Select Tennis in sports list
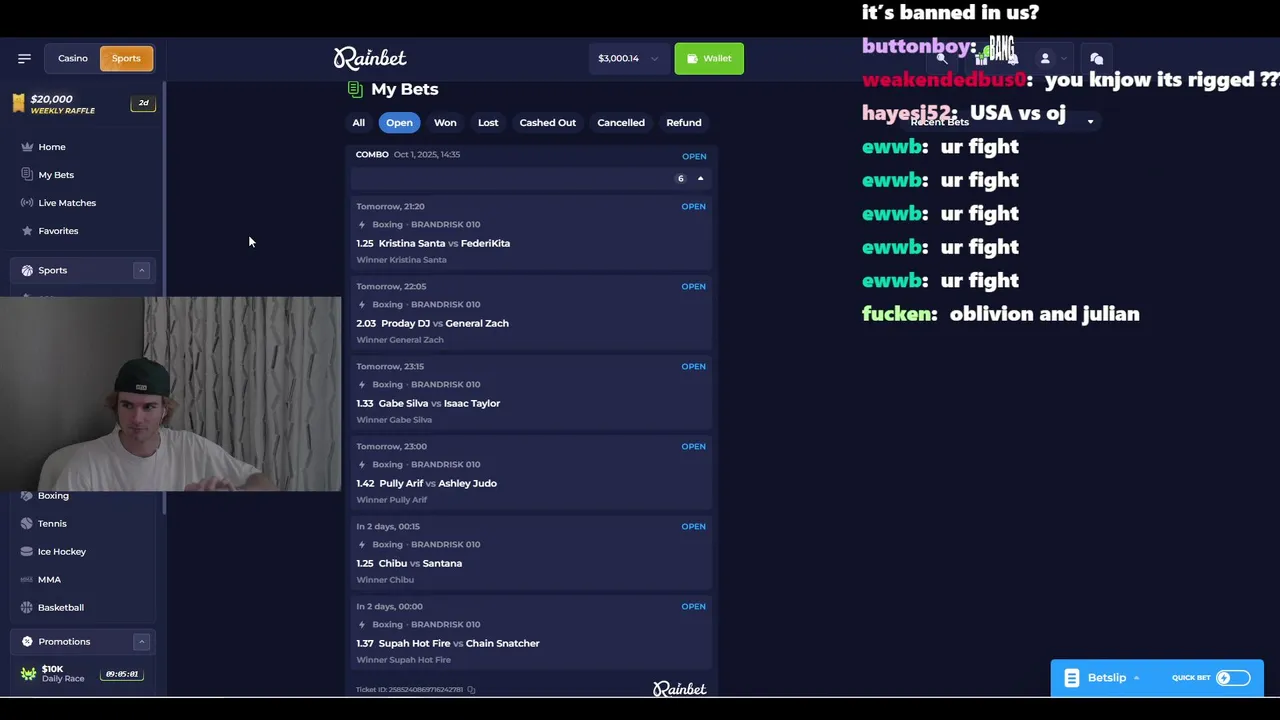1280x720 pixels. coord(52,524)
